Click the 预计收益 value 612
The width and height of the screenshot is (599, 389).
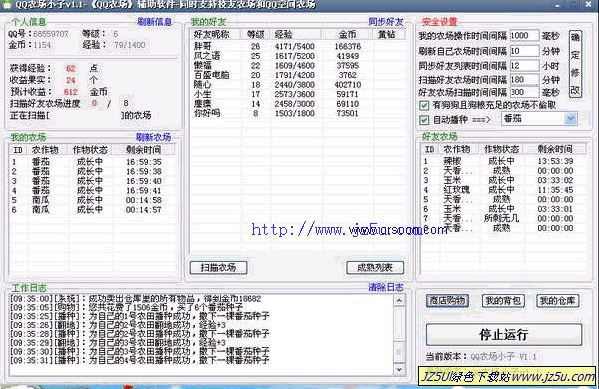[x=71, y=92]
